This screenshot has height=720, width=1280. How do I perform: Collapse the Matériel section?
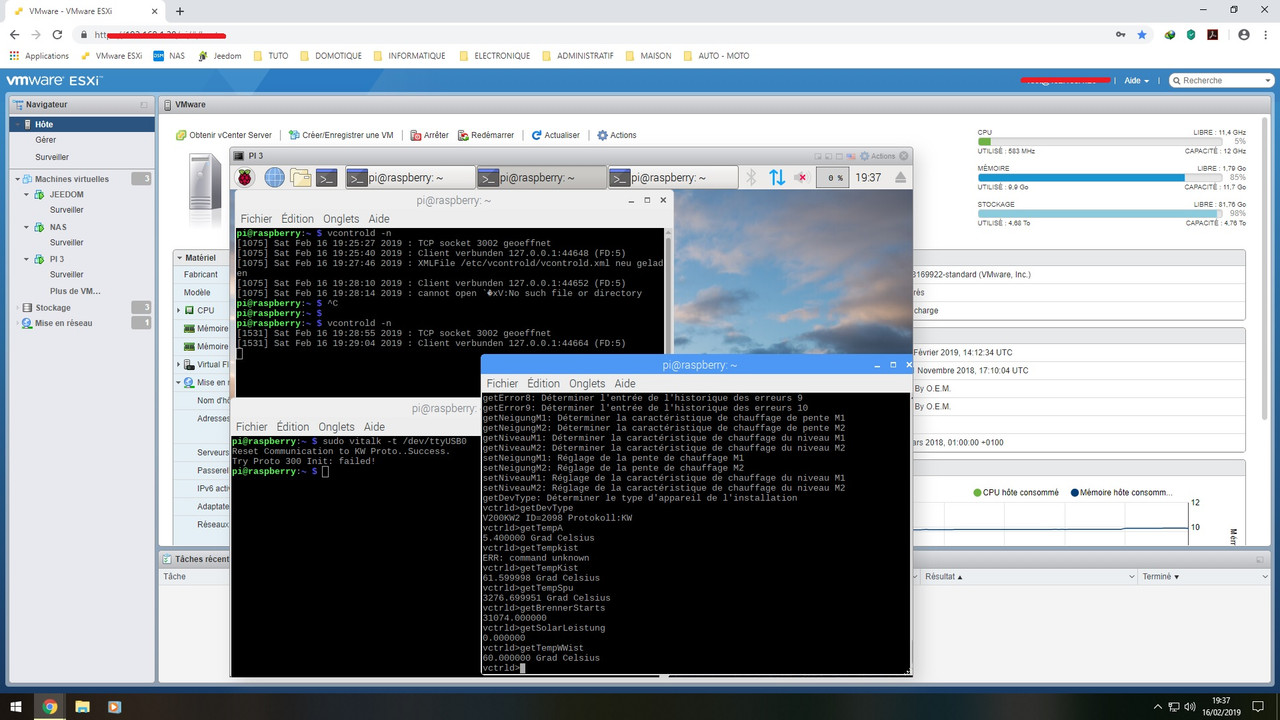click(x=180, y=257)
